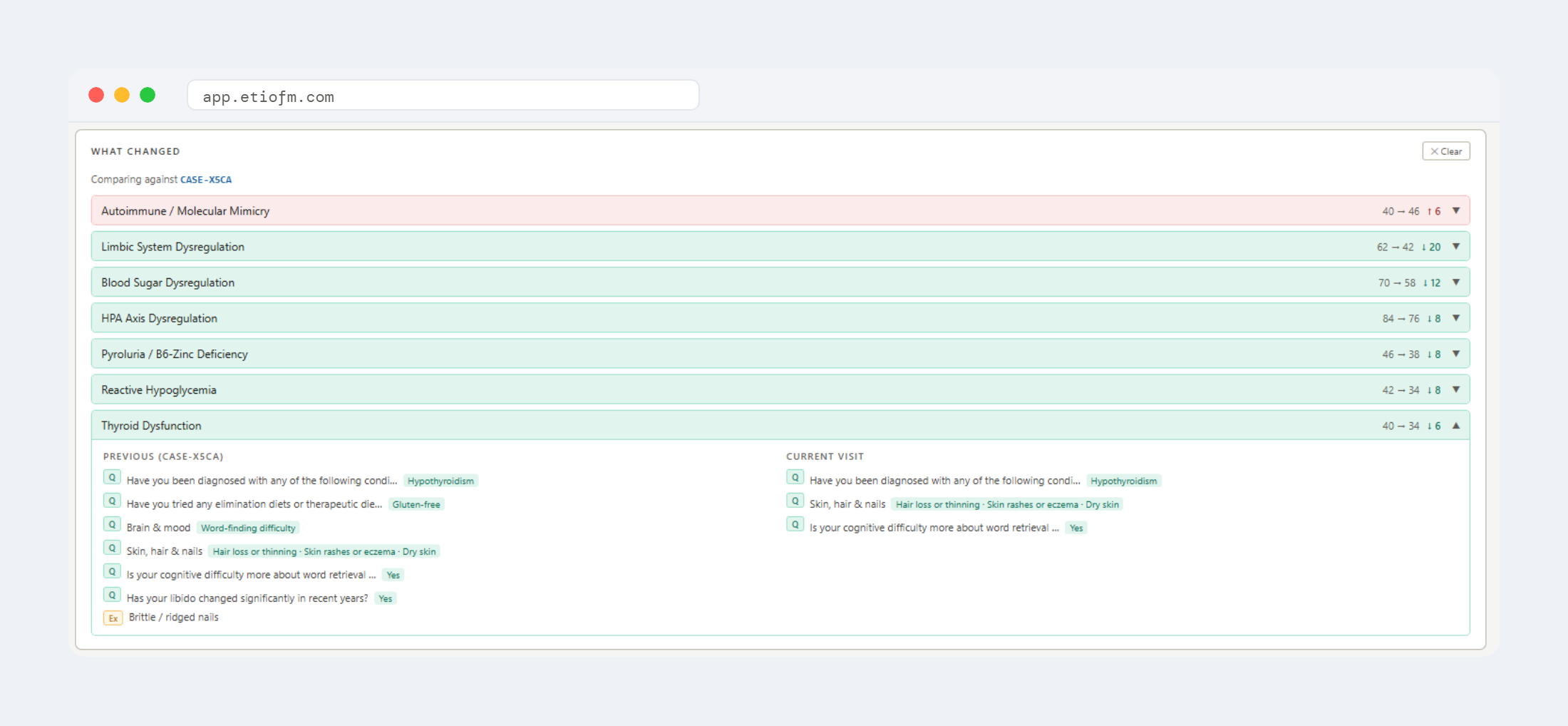
Task: Click the 40 → 46 score for Autoimmune
Action: (1401, 211)
